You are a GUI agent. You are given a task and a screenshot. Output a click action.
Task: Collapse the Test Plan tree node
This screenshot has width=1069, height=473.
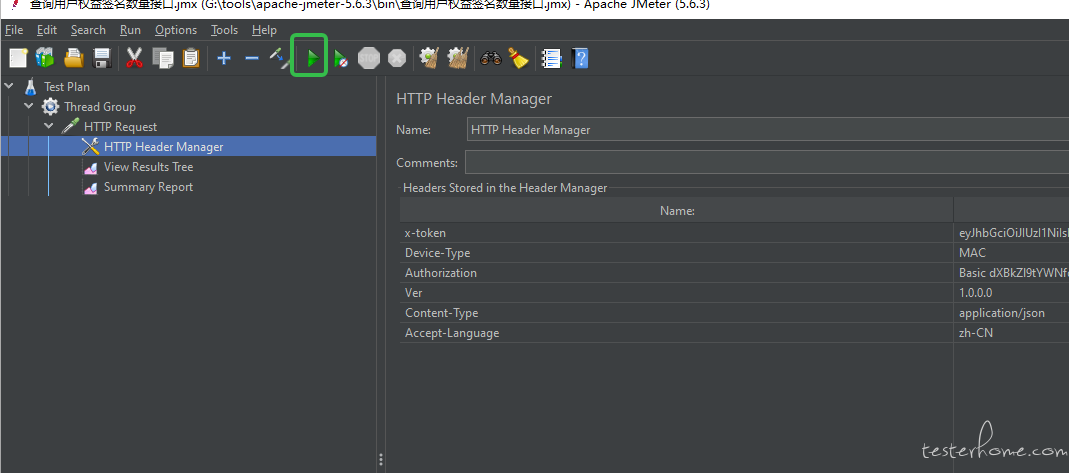9,87
